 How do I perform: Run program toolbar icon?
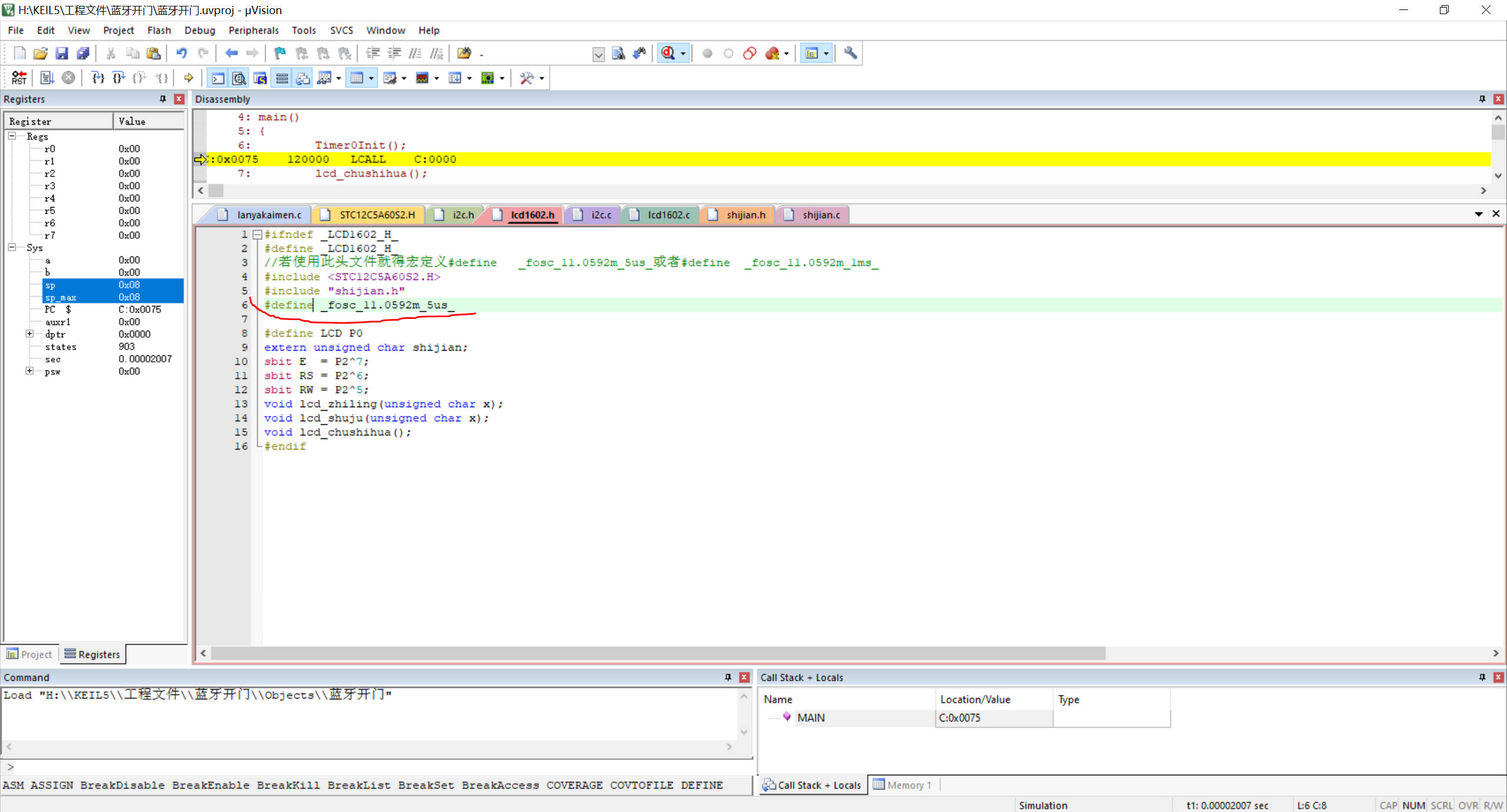(47, 78)
